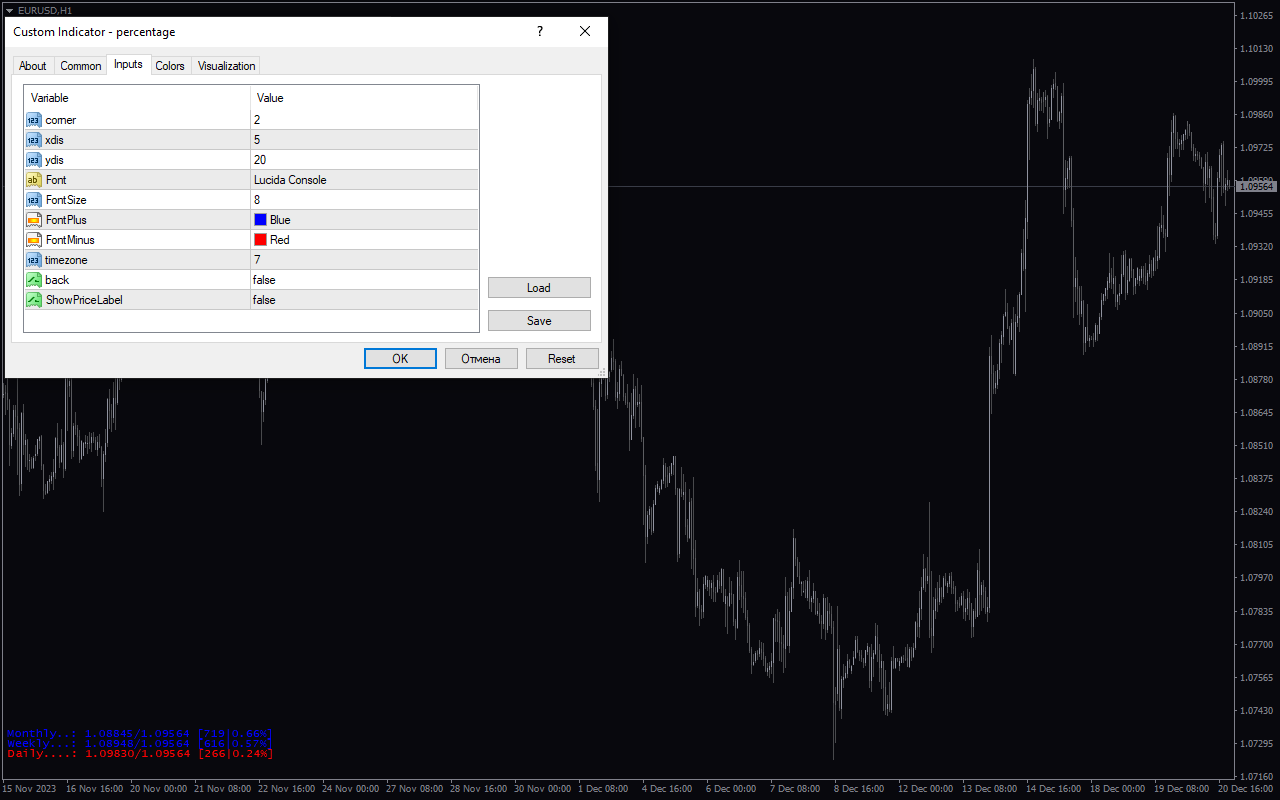Load input settings with Load button

[x=539, y=288]
